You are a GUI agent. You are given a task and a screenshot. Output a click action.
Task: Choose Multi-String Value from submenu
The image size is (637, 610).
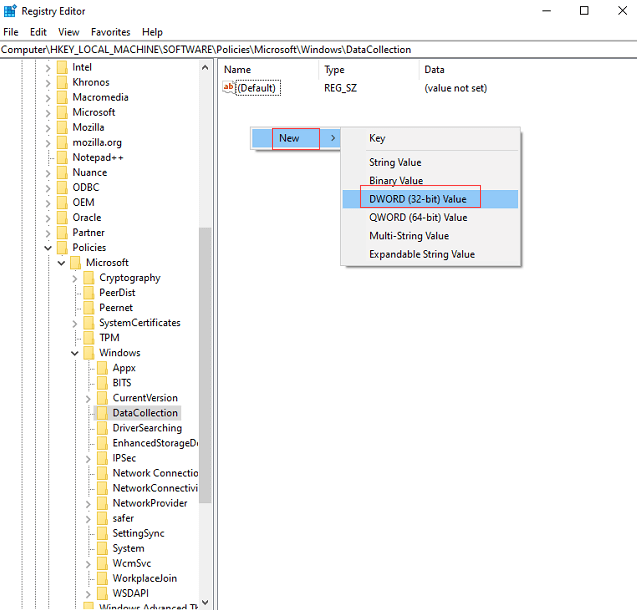click(430, 236)
